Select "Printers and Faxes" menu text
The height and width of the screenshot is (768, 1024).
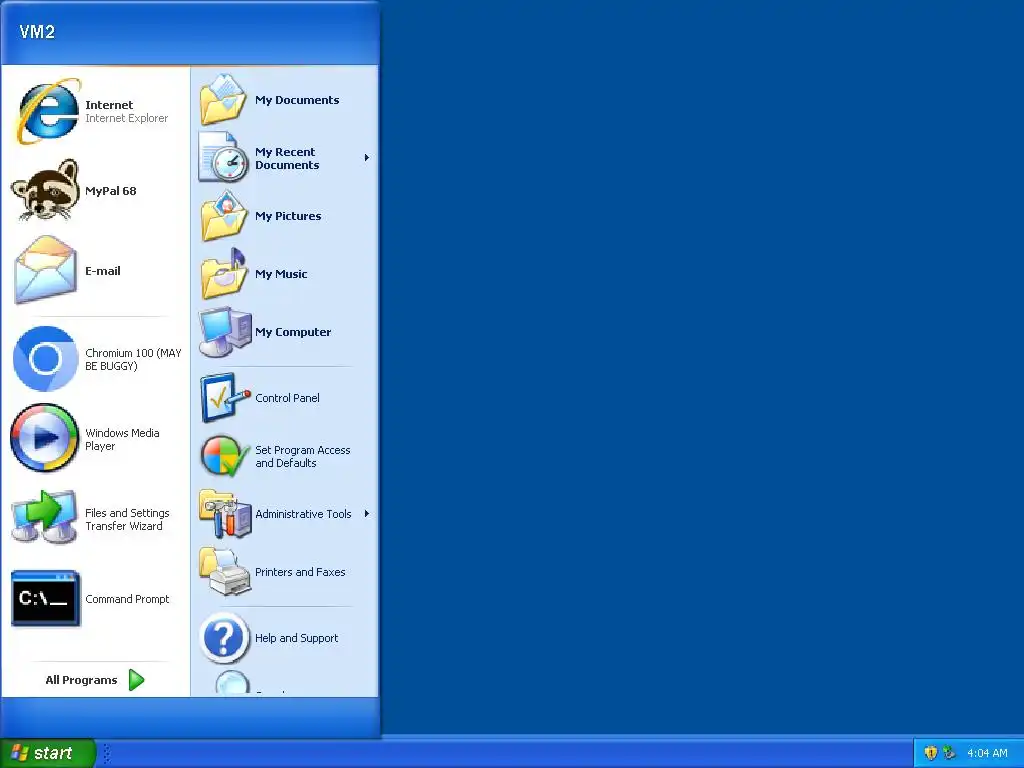[x=300, y=572]
